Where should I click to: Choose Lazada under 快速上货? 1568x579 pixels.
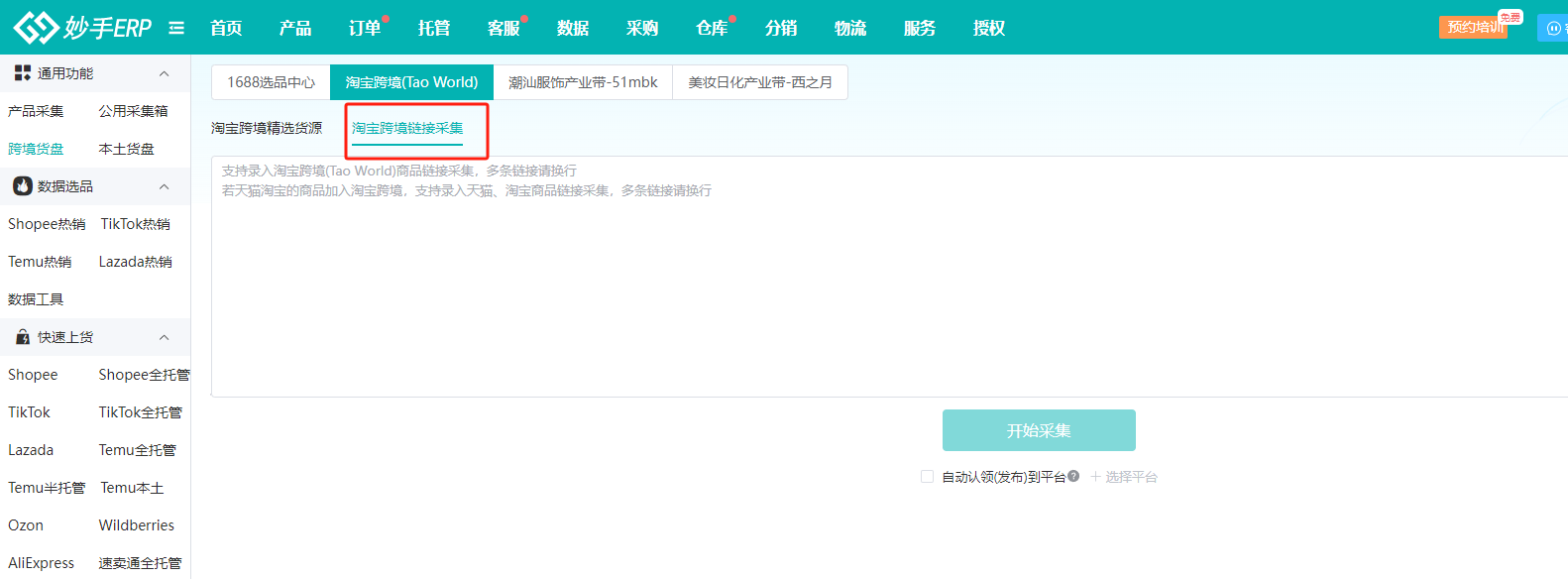(31, 450)
